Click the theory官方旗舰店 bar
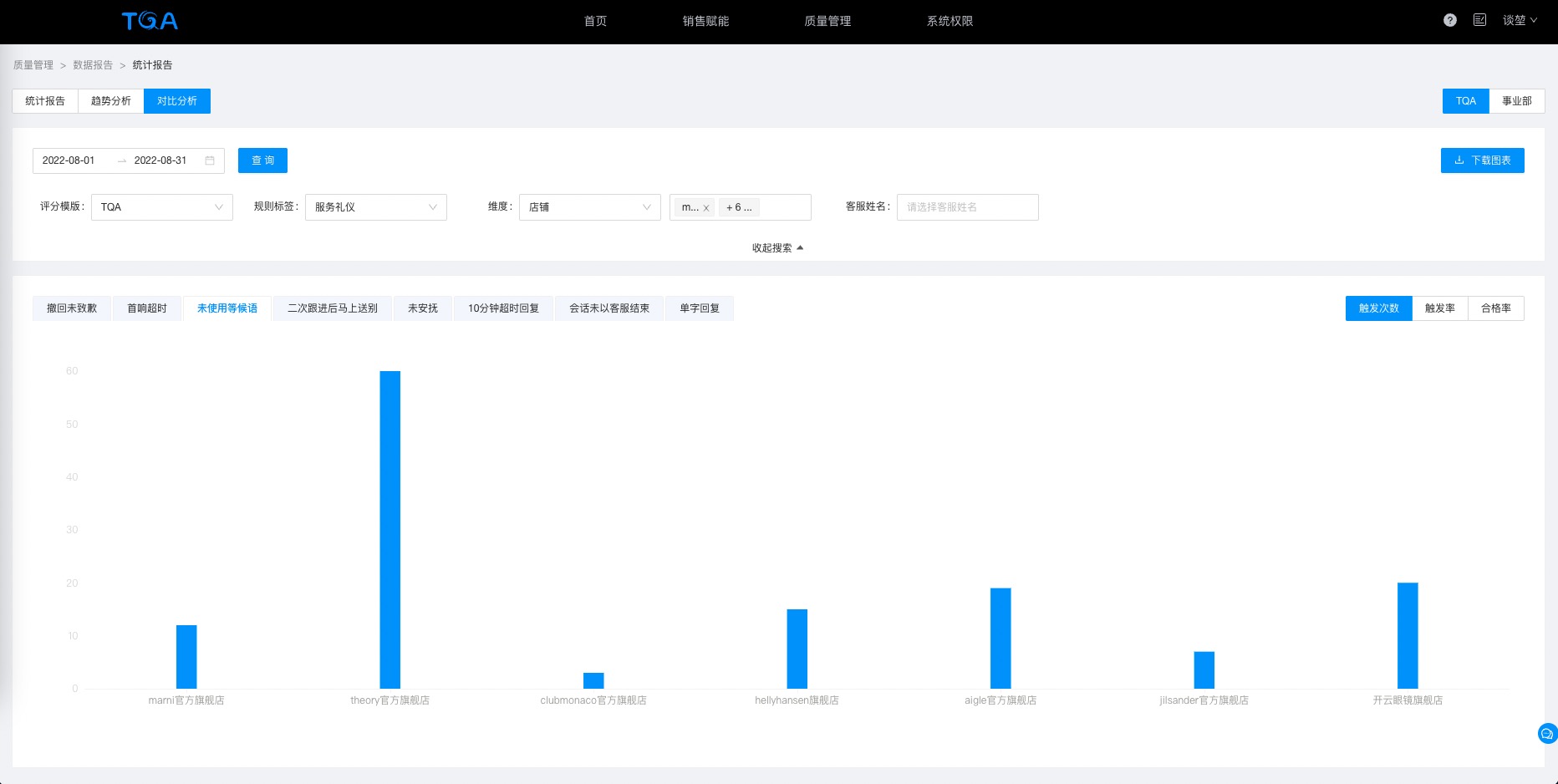 [x=390, y=530]
